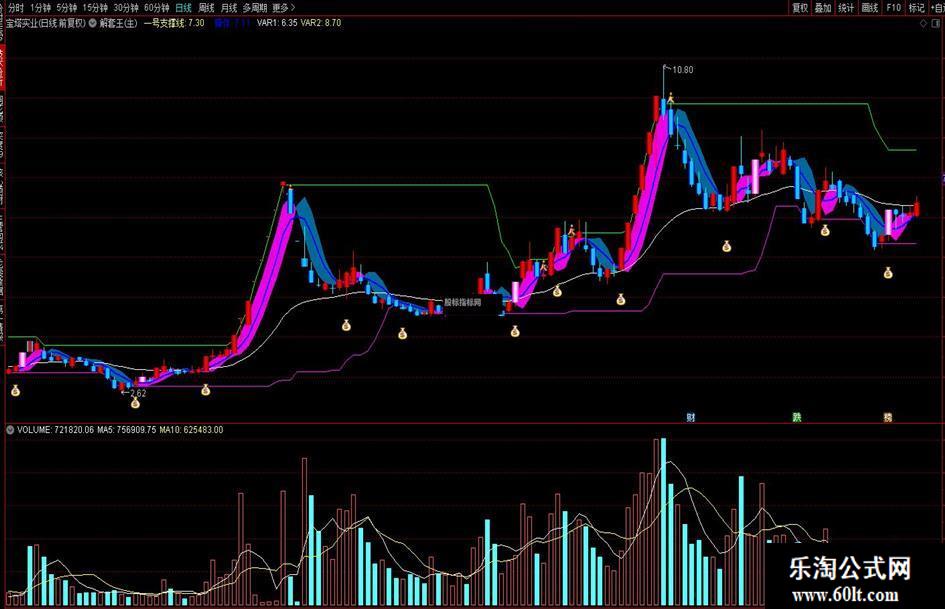Click the 叠加 overlay button
This screenshot has height=609, width=945.
click(x=823, y=8)
